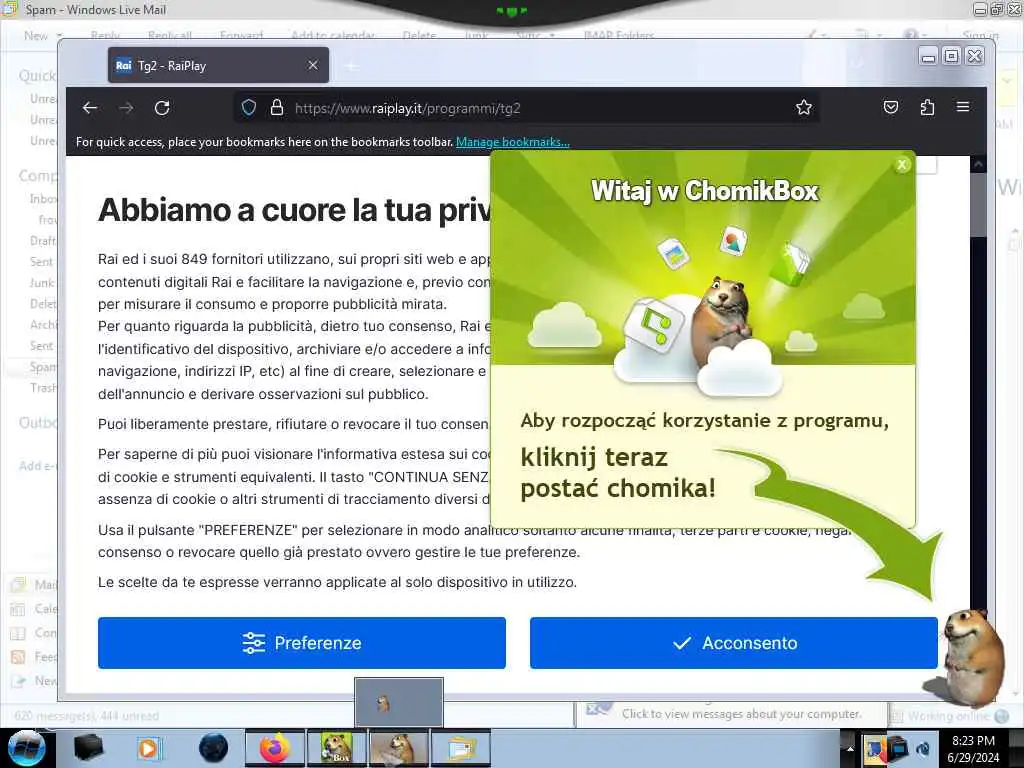Open the Firefox hamburger menu
This screenshot has height=768, width=1024.
963,106
